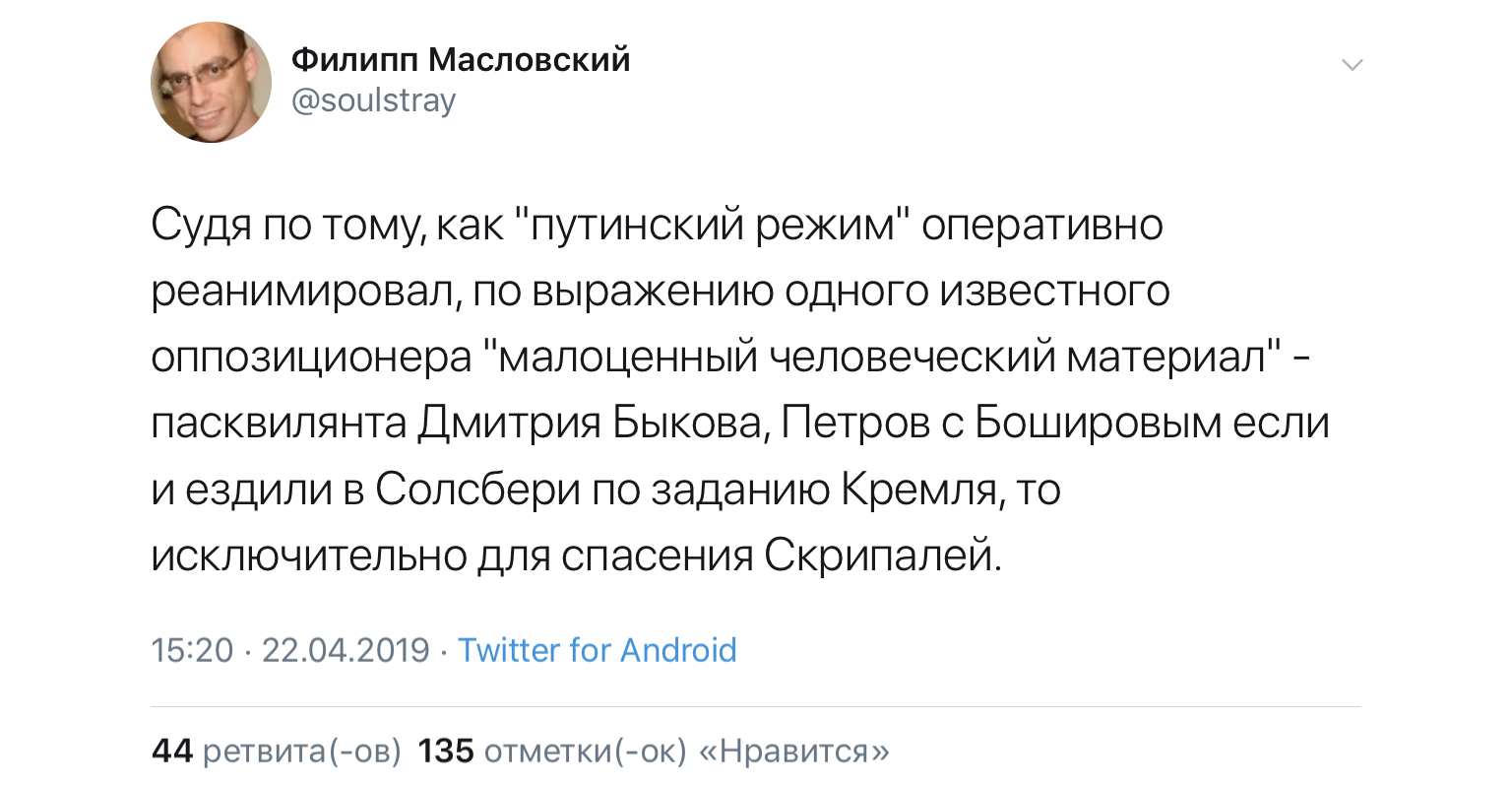Click the word «Нравится» in stats row
The height and width of the screenshot is (786, 1512).
(793, 752)
